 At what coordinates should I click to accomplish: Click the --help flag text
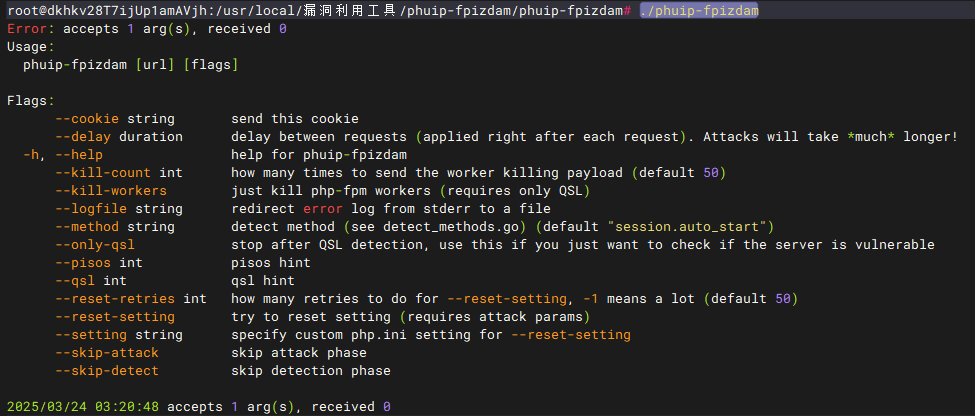coord(80,155)
